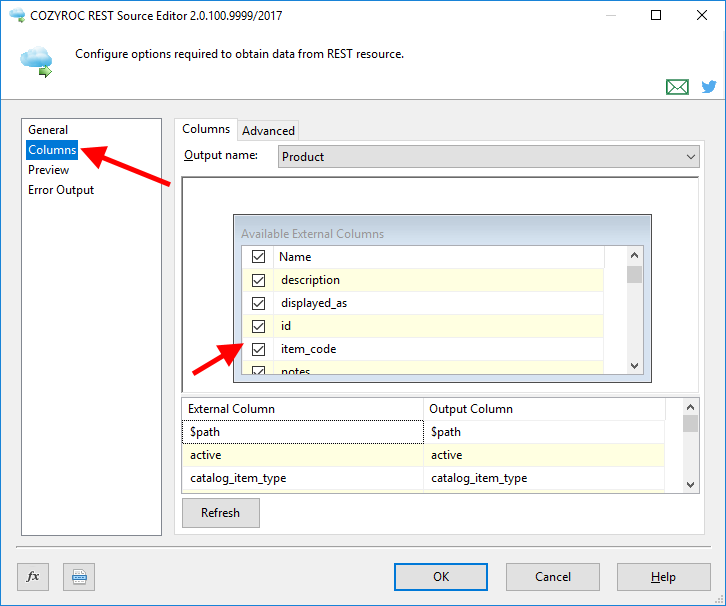Open the General page in sidebar

pyautogui.click(x=48, y=130)
